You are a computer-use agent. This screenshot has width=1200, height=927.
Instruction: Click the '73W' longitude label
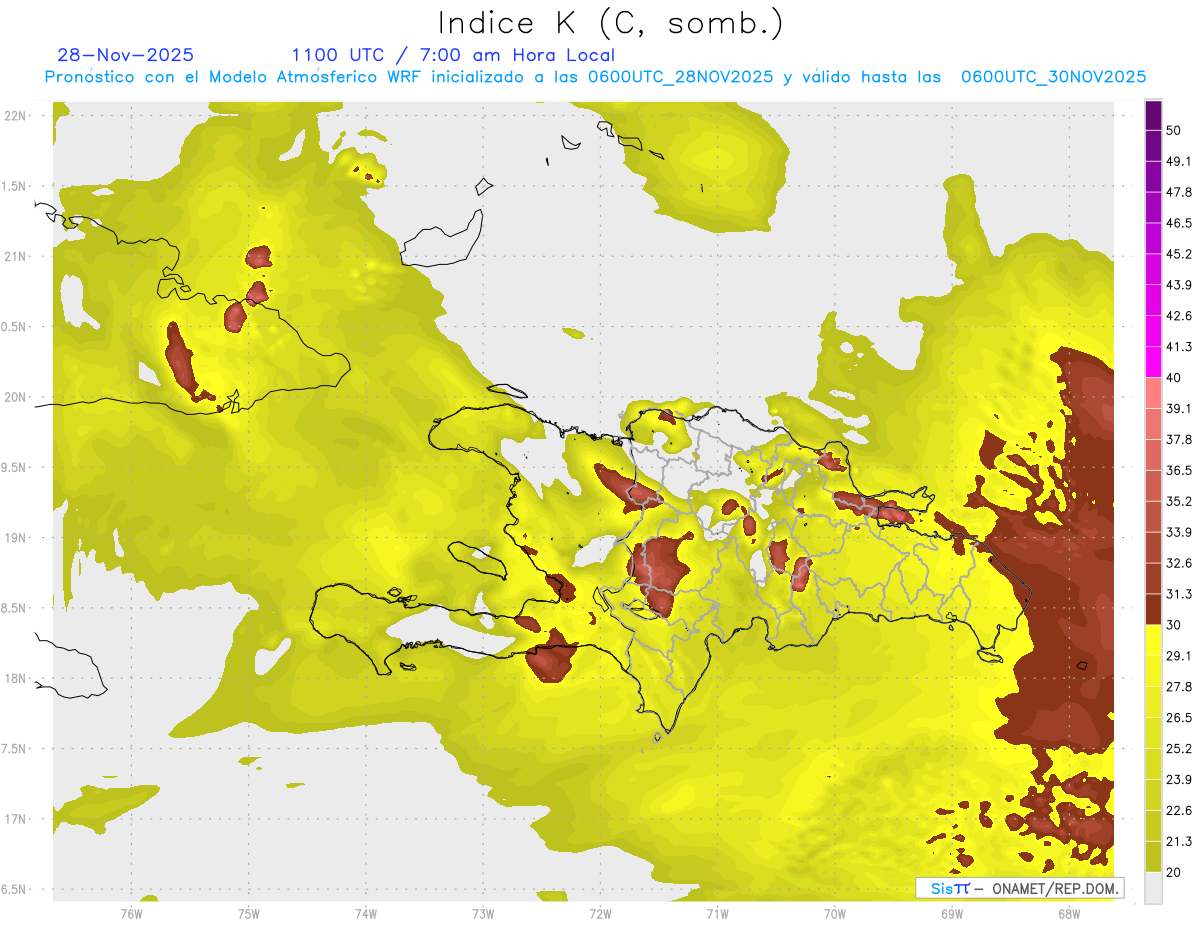[482, 913]
